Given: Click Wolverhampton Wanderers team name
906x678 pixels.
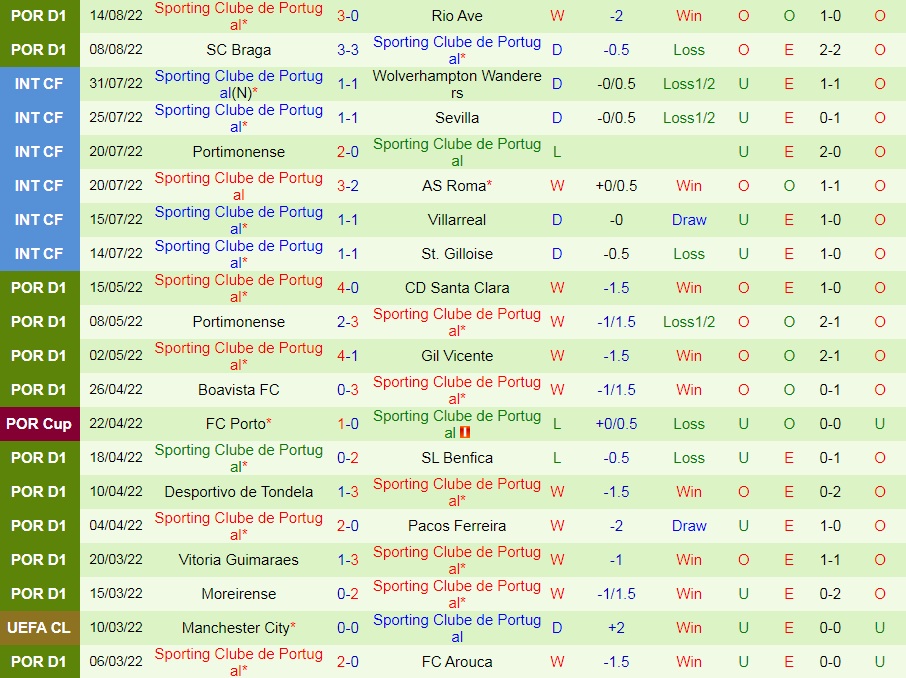Looking at the screenshot, I should (456, 84).
